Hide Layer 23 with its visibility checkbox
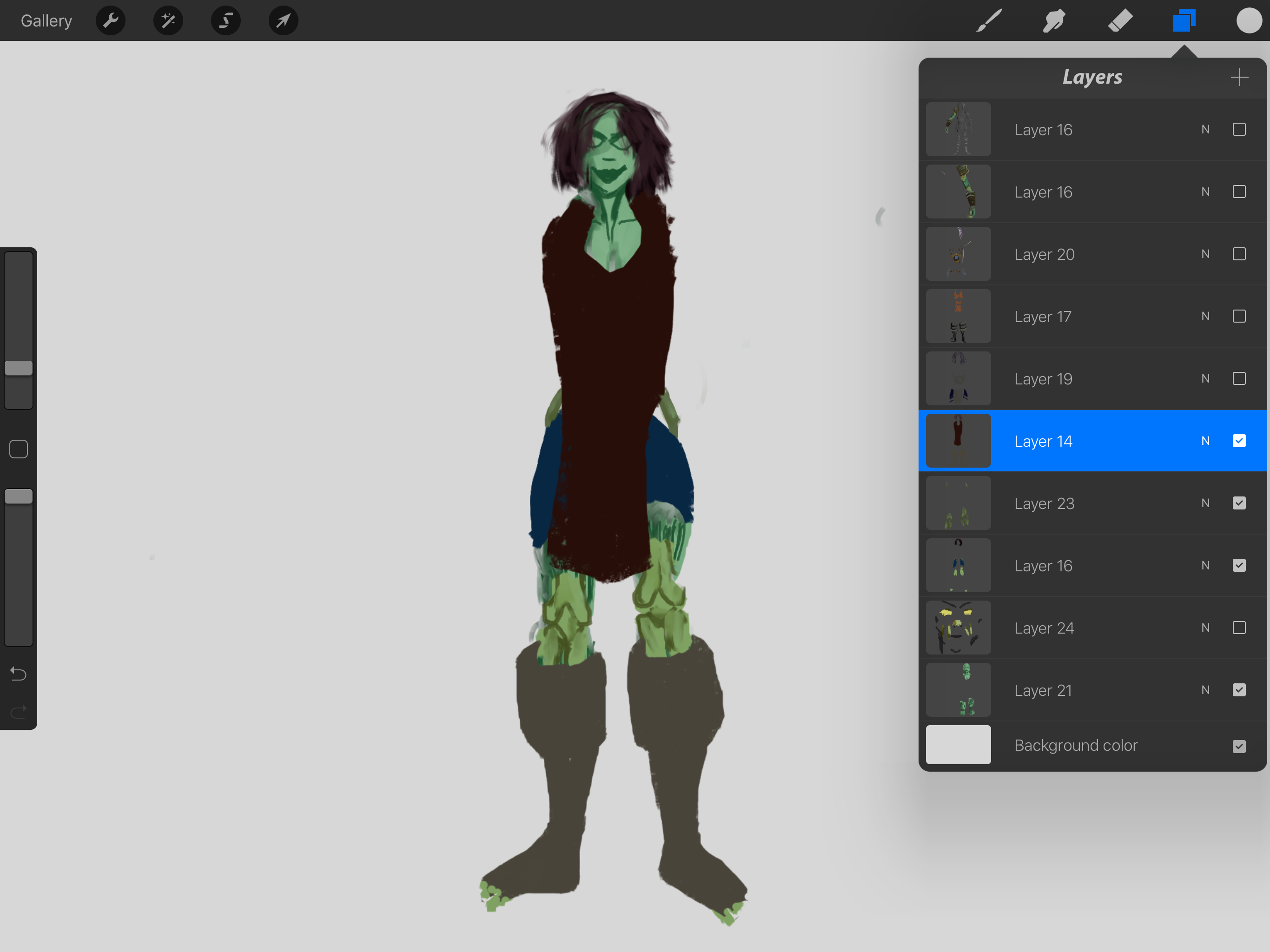Image resolution: width=1270 pixels, height=952 pixels. pyautogui.click(x=1239, y=503)
